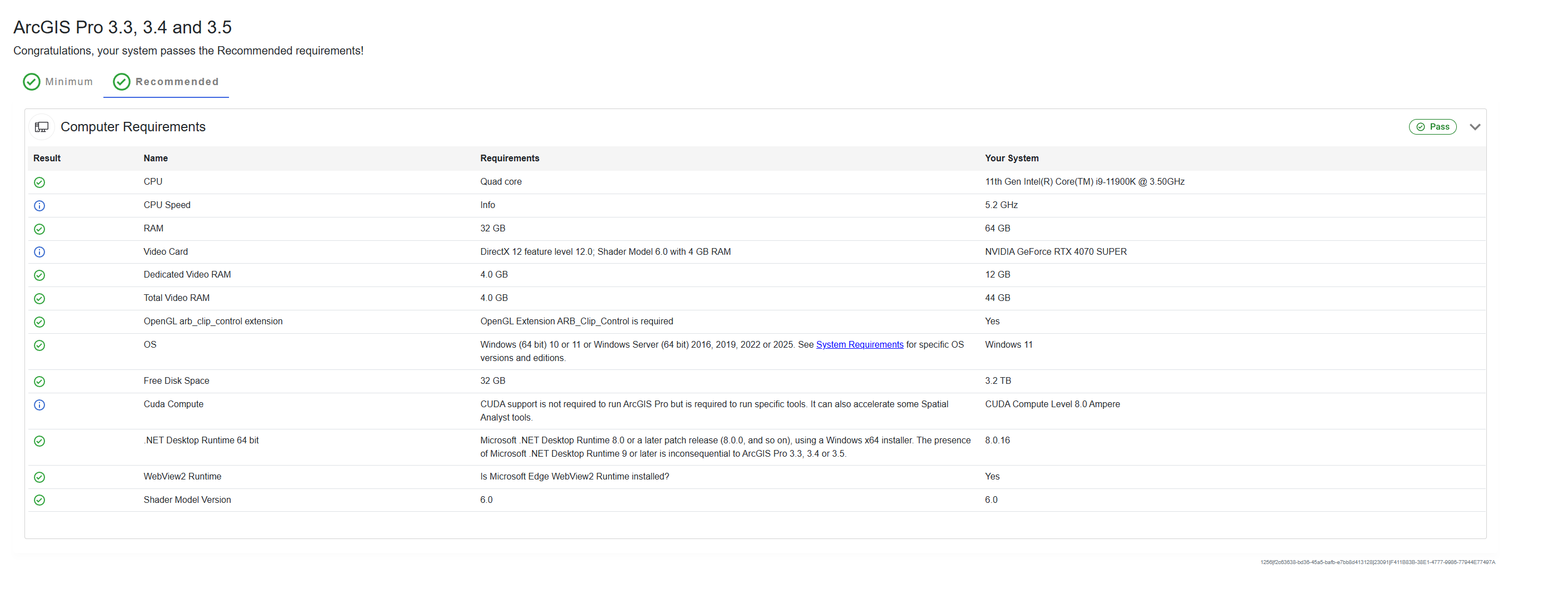Click the computer monitor icon in Computer Requirements header
1568x608 pixels.
pos(41,127)
